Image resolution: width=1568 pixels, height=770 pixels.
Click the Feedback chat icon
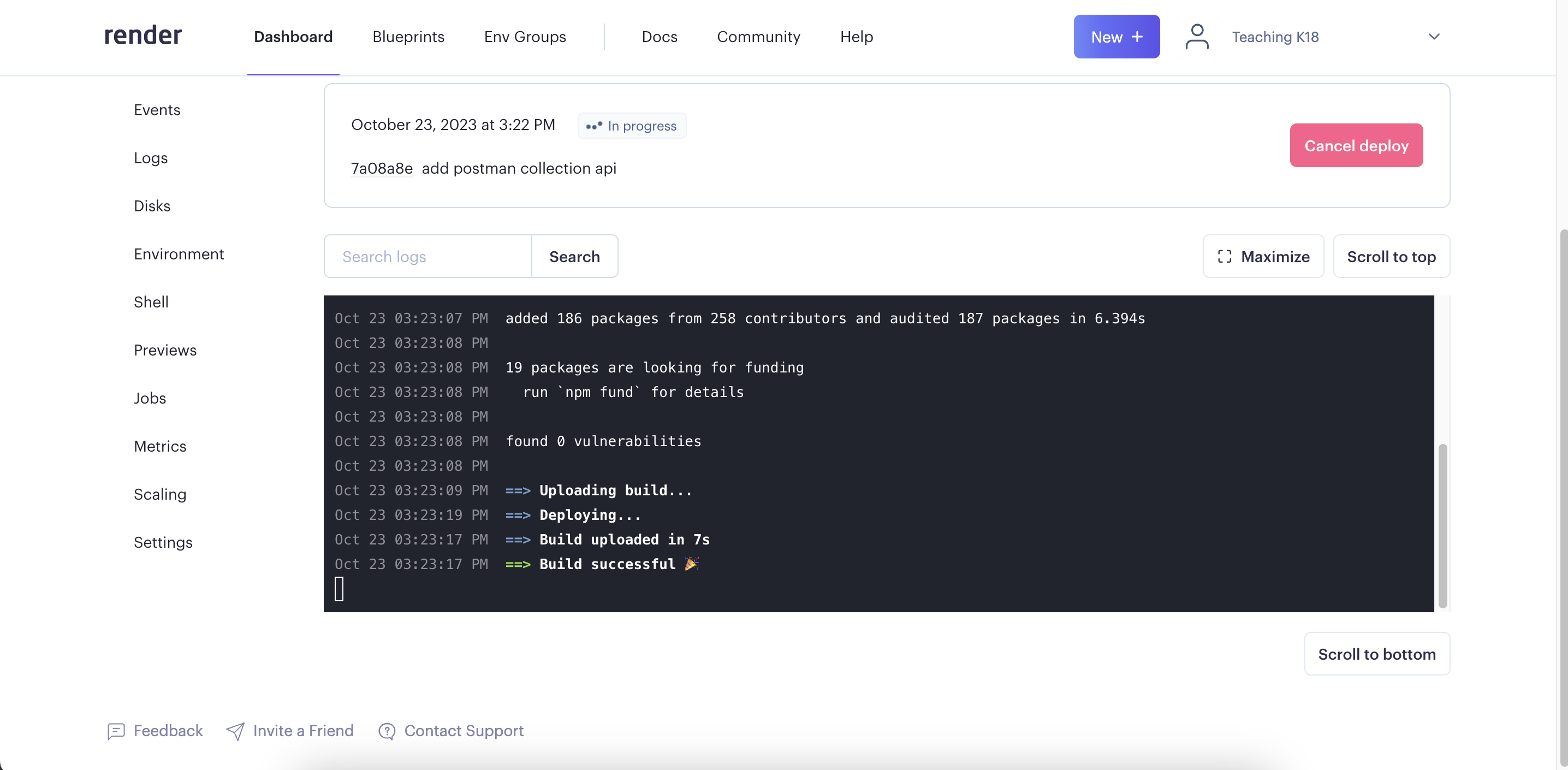[x=116, y=731]
